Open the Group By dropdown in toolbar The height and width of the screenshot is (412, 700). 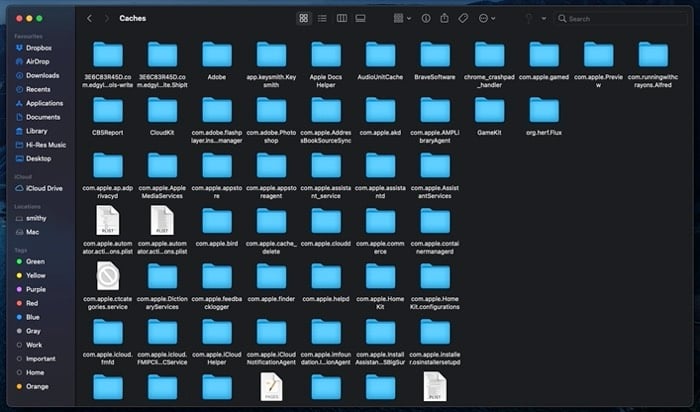[x=402, y=18]
